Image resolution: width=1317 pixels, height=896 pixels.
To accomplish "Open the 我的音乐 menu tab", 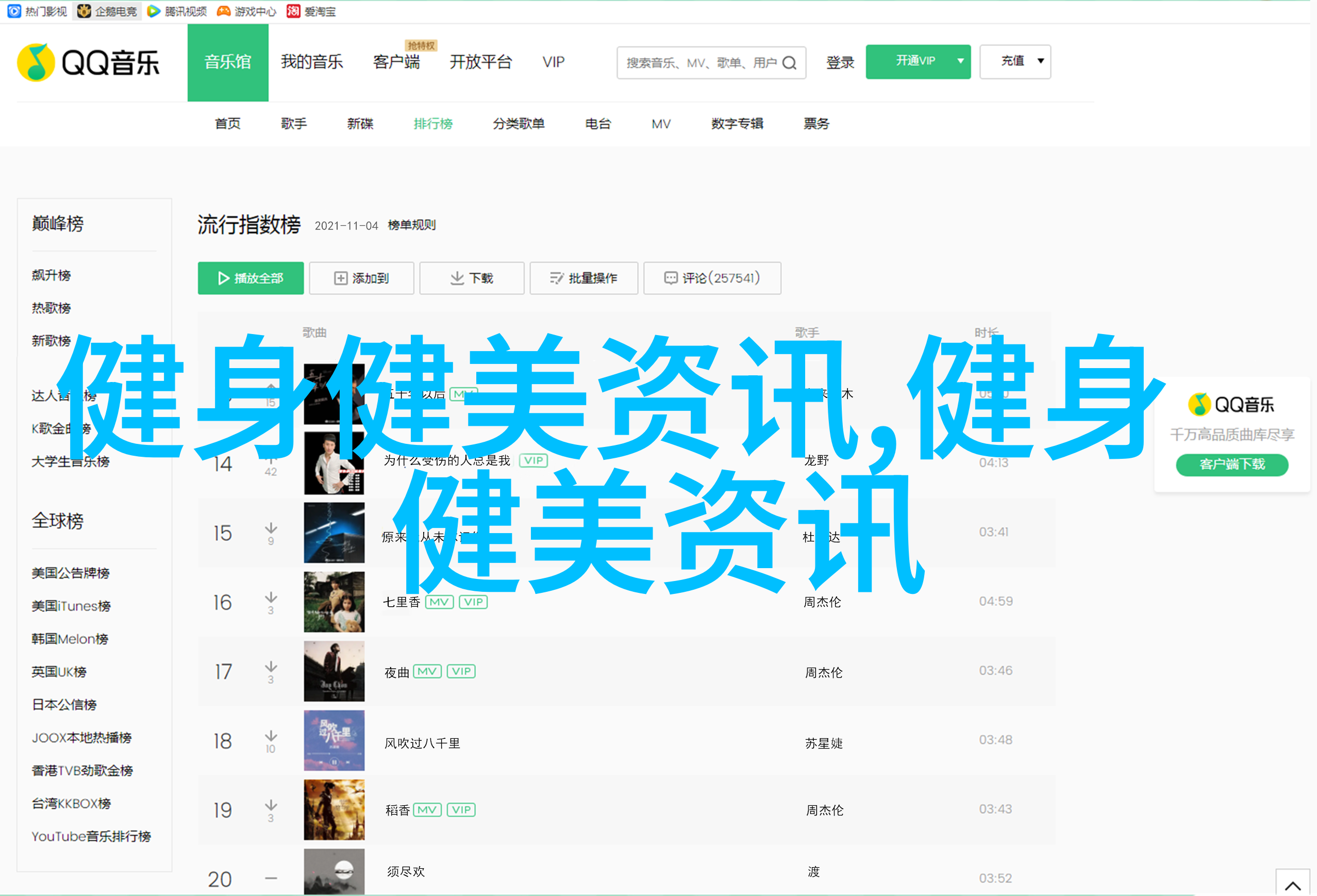I will pos(312,62).
